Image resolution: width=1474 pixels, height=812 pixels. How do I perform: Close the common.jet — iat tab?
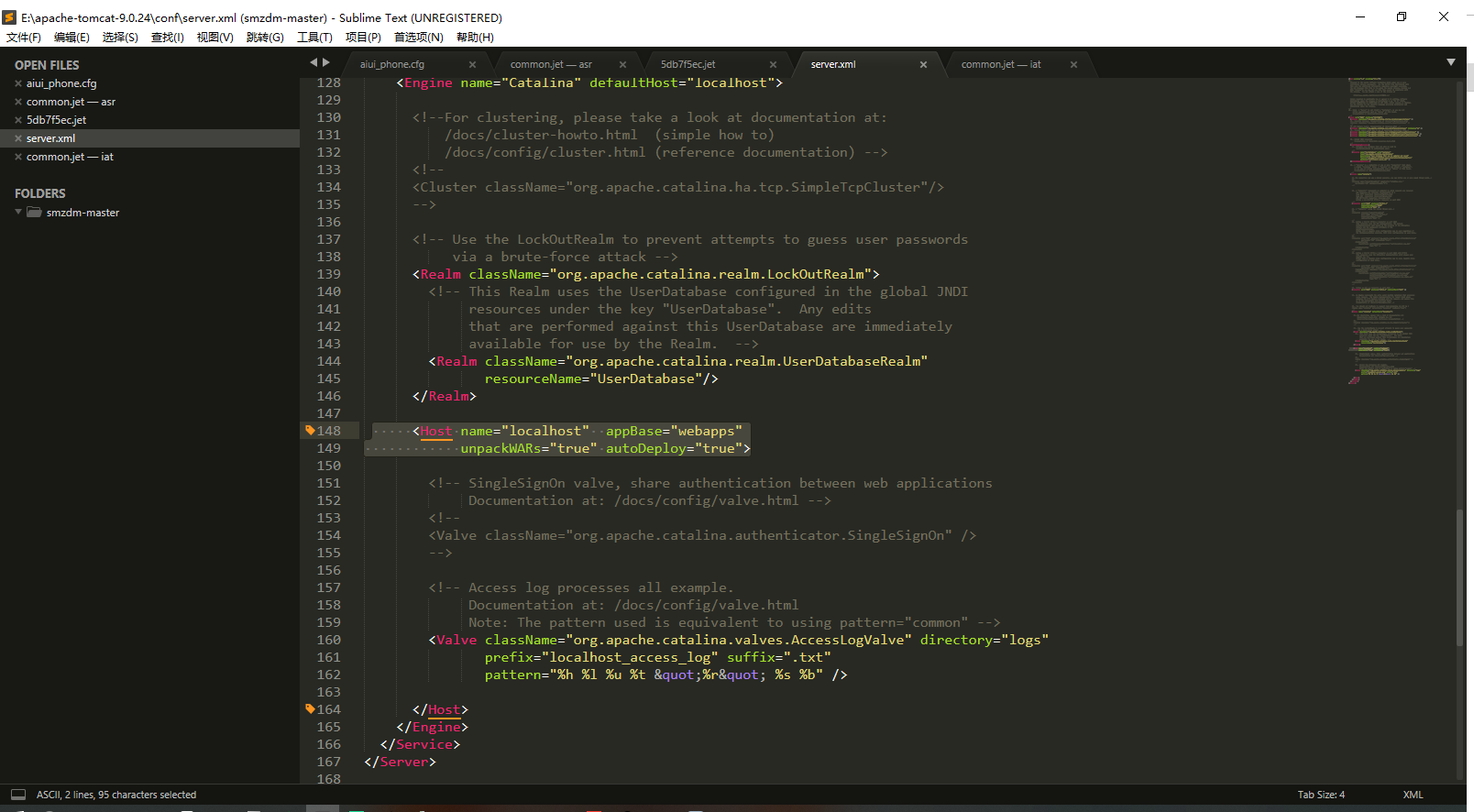click(x=1073, y=64)
